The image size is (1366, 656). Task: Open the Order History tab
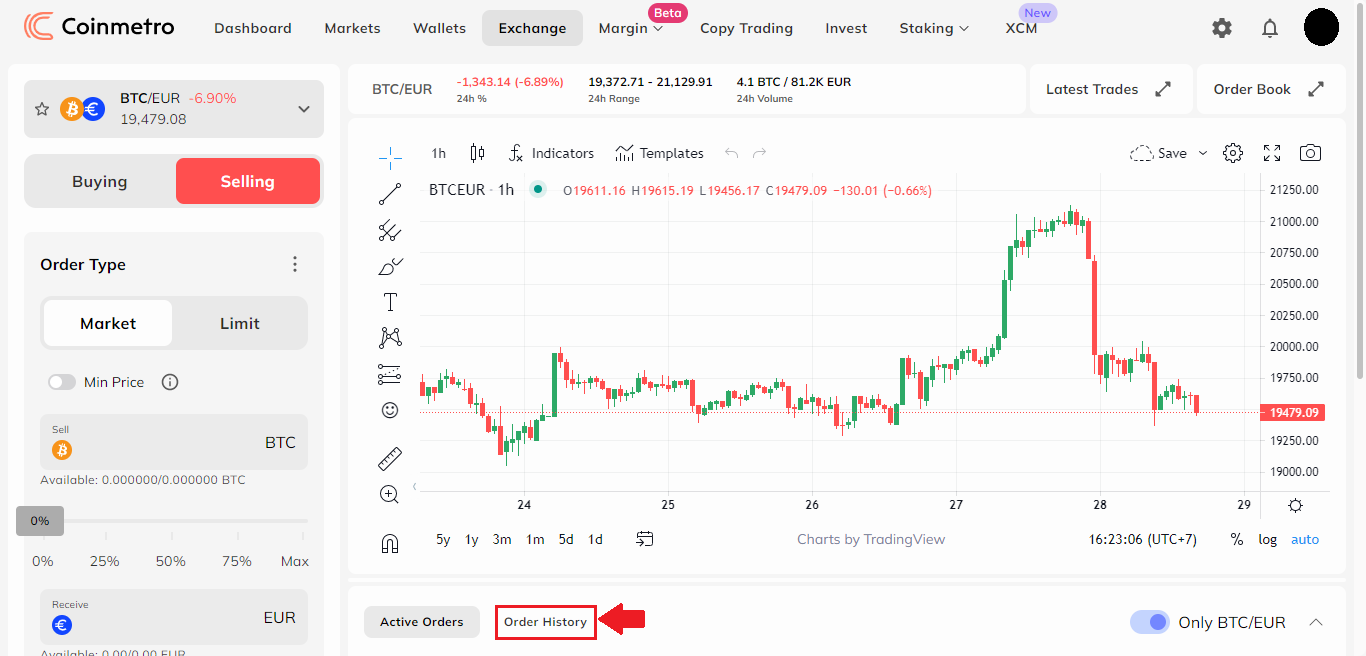click(545, 621)
